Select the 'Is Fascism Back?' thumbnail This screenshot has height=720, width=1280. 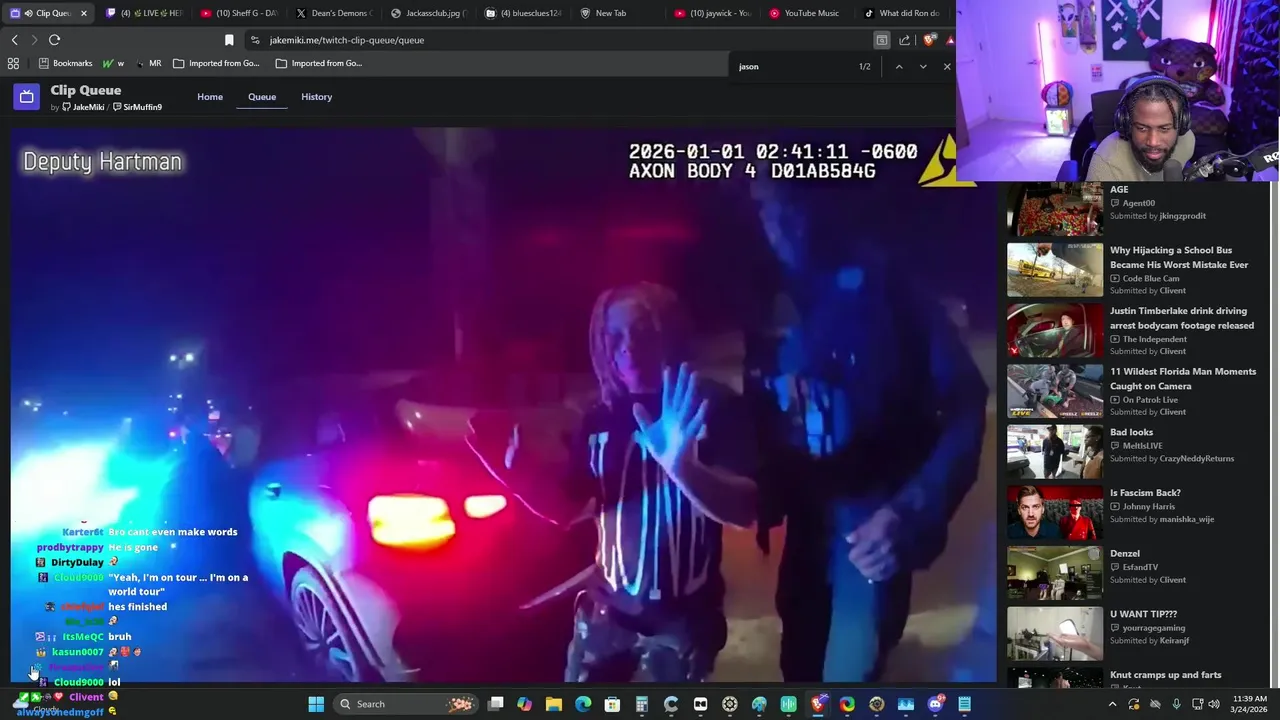coord(1055,513)
